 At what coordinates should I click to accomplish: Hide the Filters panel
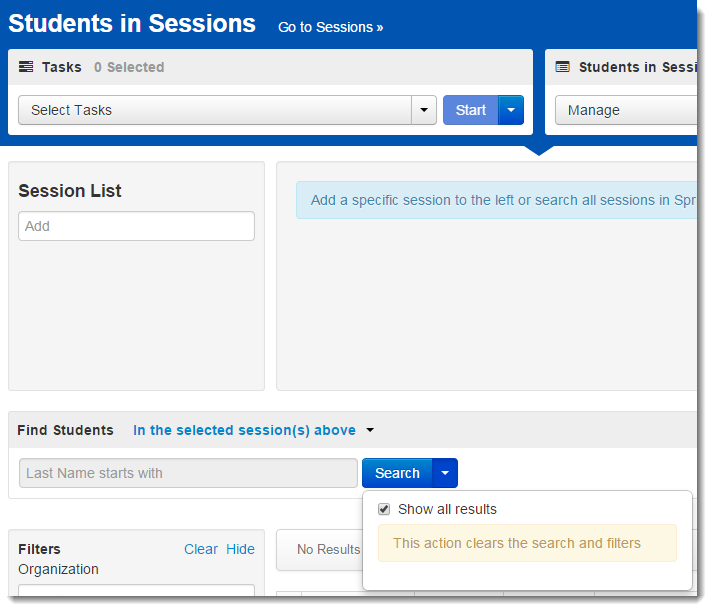pyautogui.click(x=240, y=549)
